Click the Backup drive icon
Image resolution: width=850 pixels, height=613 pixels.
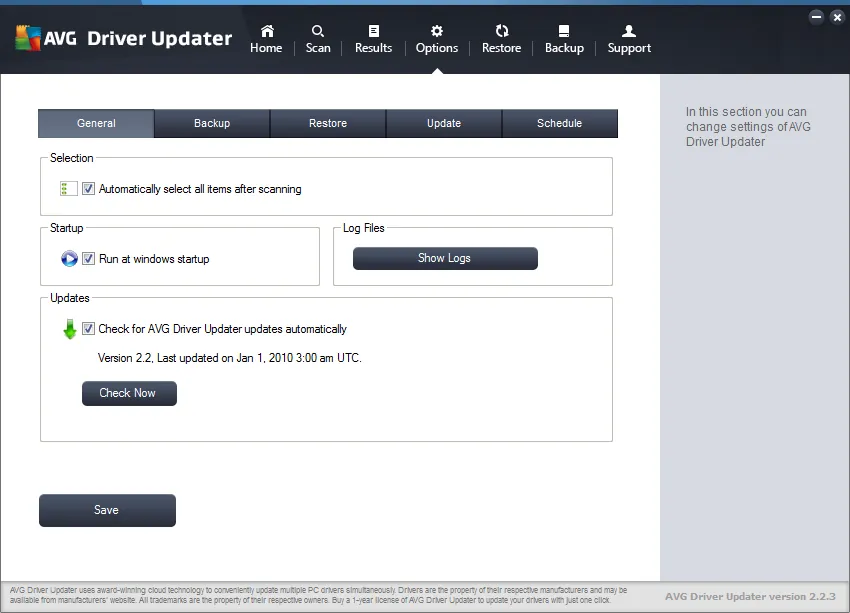564,31
